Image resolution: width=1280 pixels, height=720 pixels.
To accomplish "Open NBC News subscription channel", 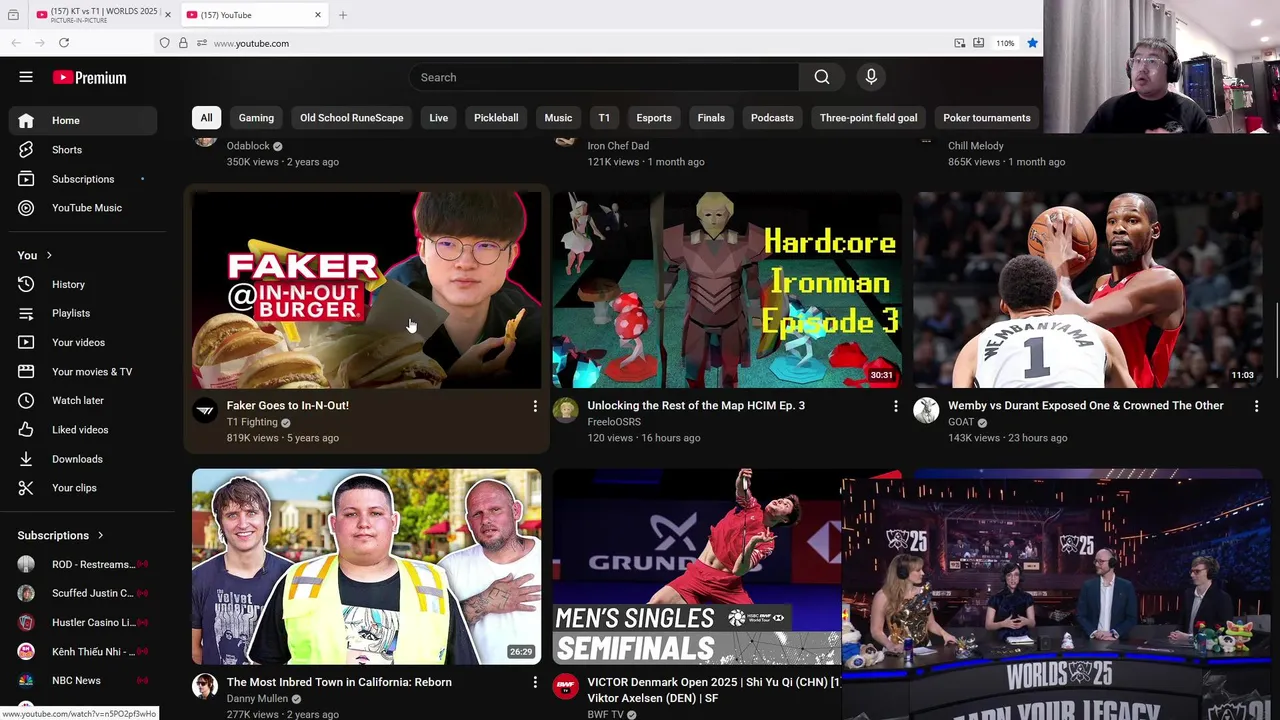I will click(84, 681).
